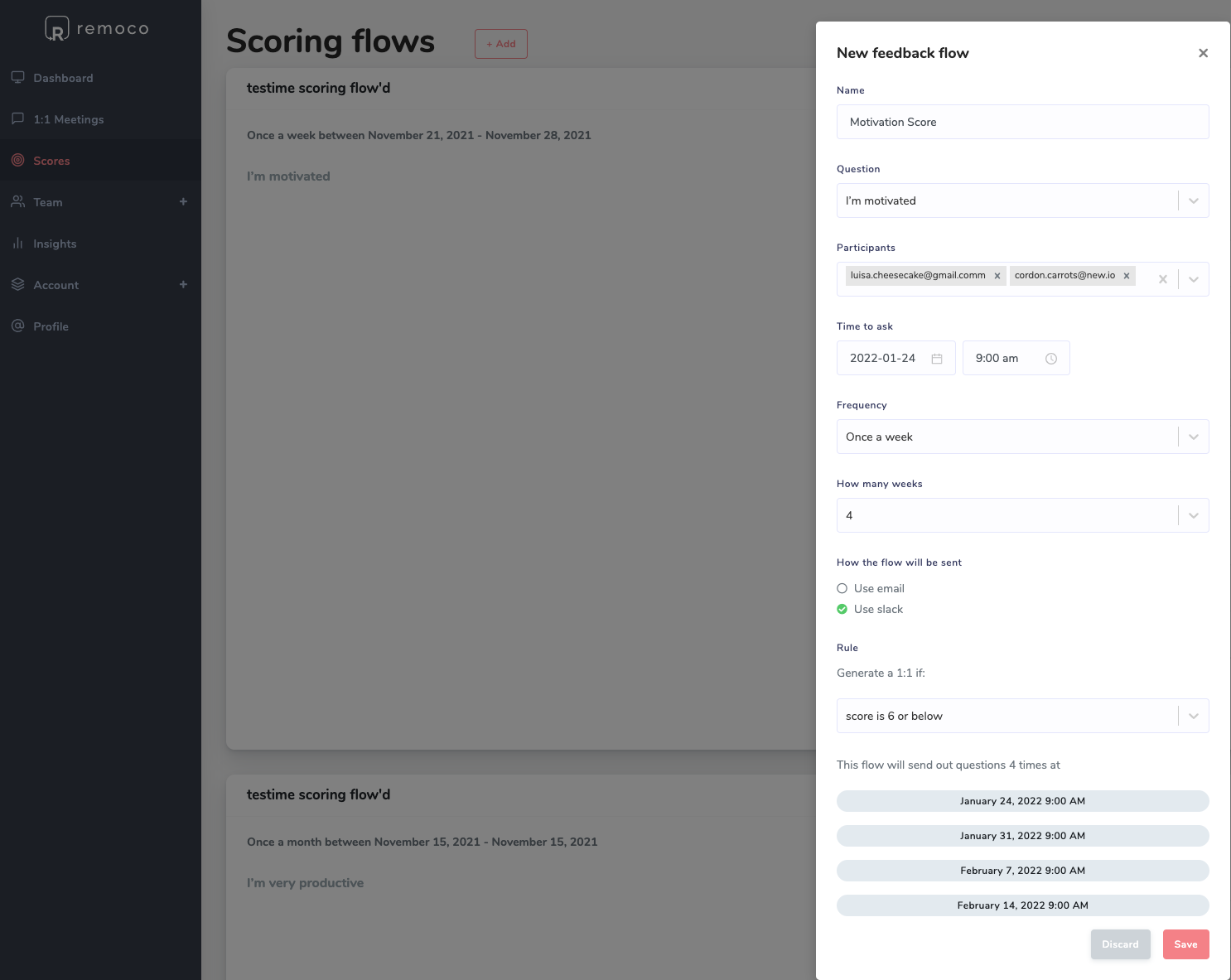The width and height of the screenshot is (1231, 980).
Task: Click Once a month between November 15 text
Action: click(422, 842)
